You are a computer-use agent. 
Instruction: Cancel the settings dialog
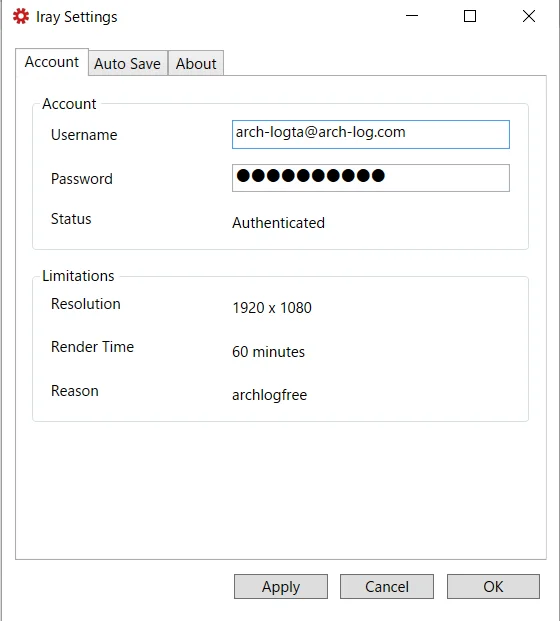(387, 587)
